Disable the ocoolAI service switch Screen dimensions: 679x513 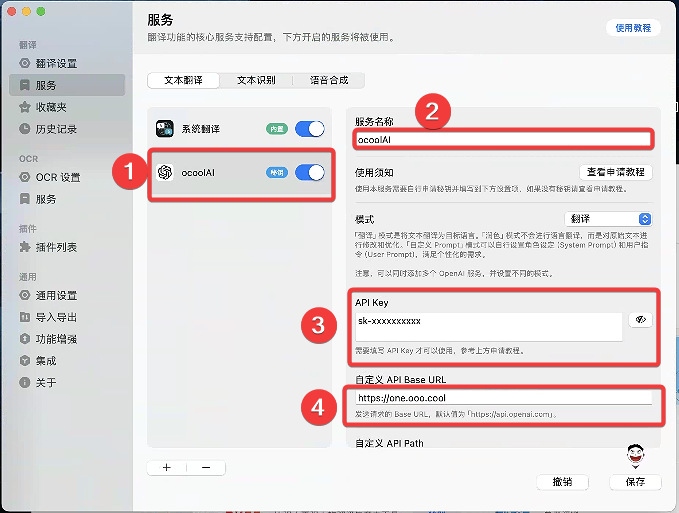tap(310, 172)
